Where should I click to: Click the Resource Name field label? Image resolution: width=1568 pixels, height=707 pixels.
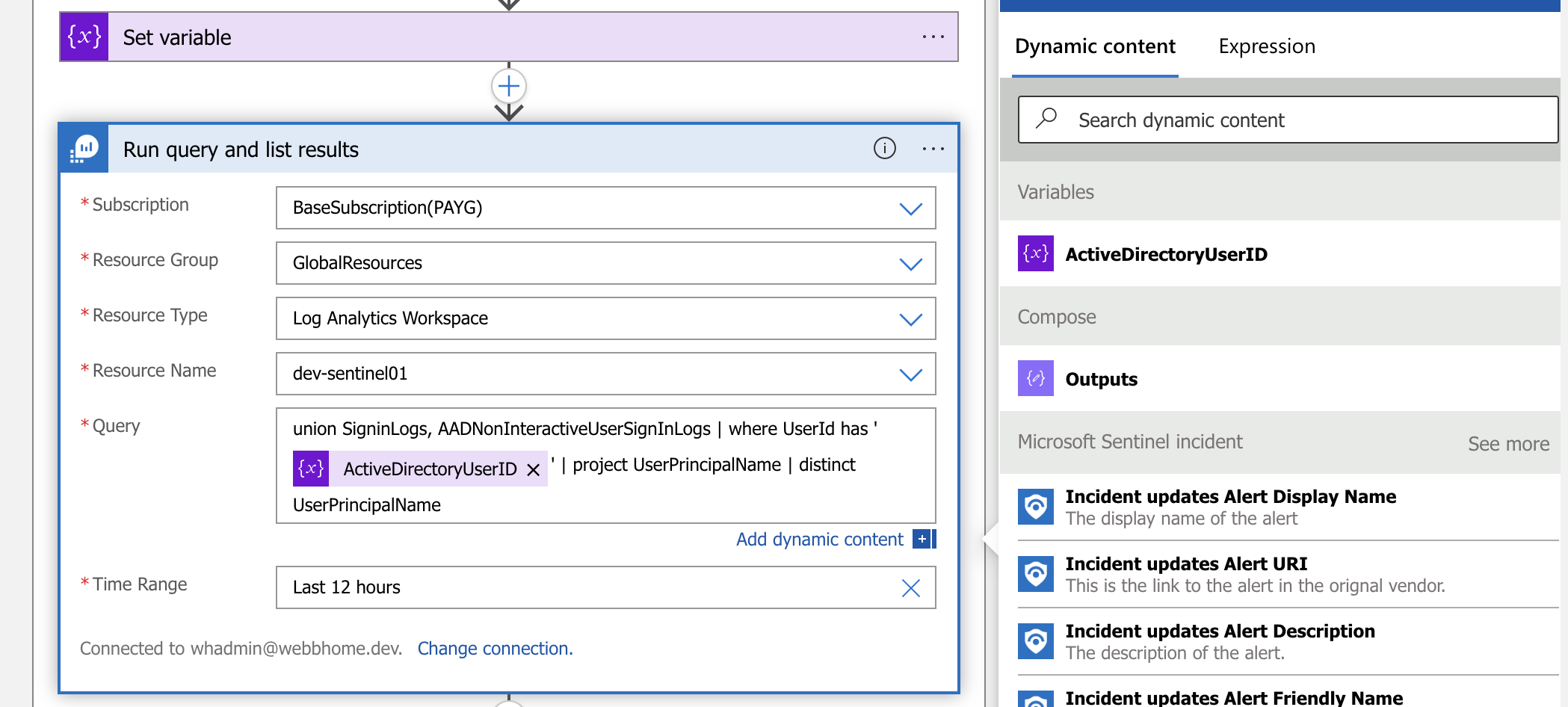click(x=154, y=371)
